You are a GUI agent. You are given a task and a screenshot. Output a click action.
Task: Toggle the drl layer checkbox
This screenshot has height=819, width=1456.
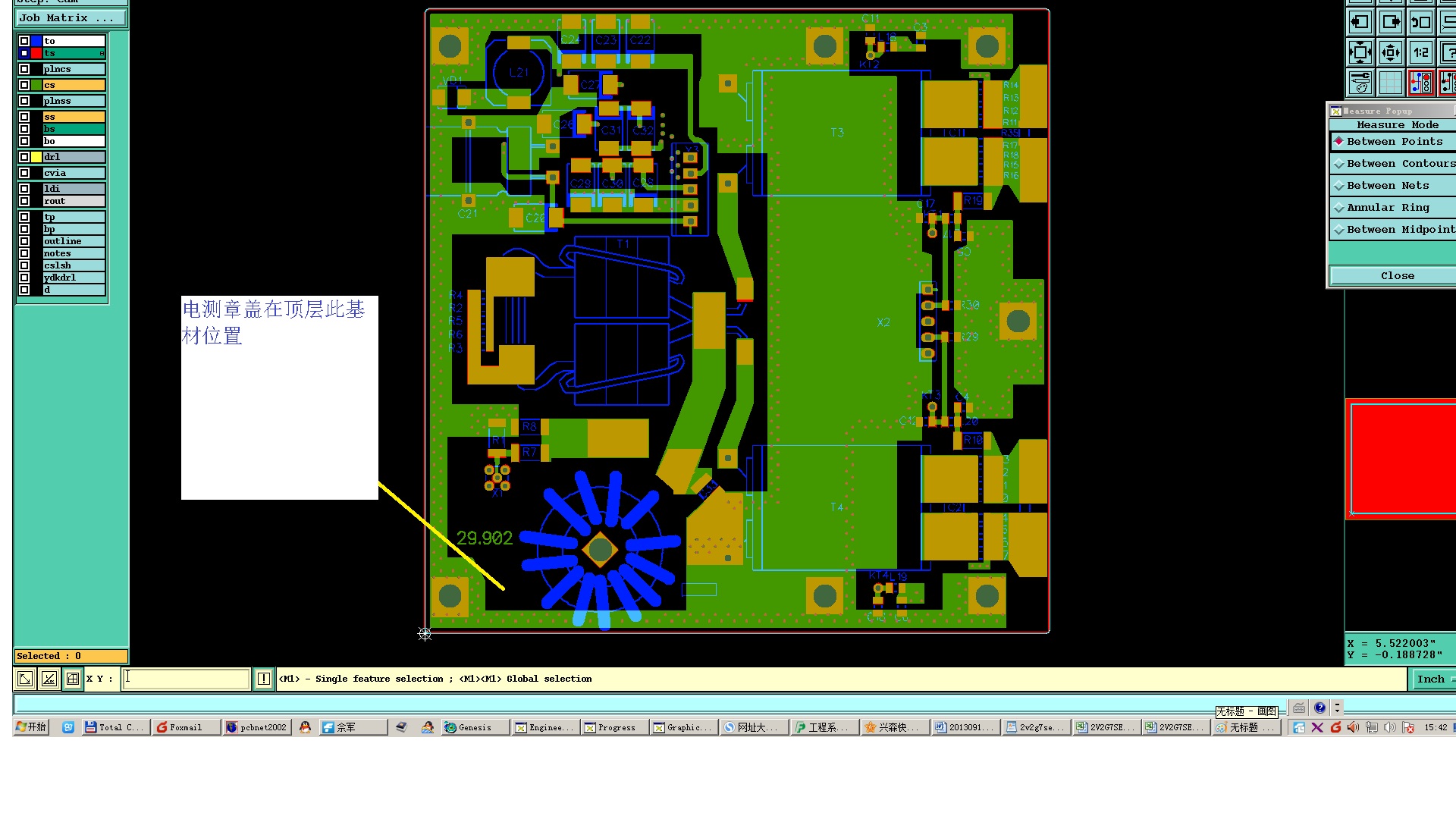pos(24,157)
